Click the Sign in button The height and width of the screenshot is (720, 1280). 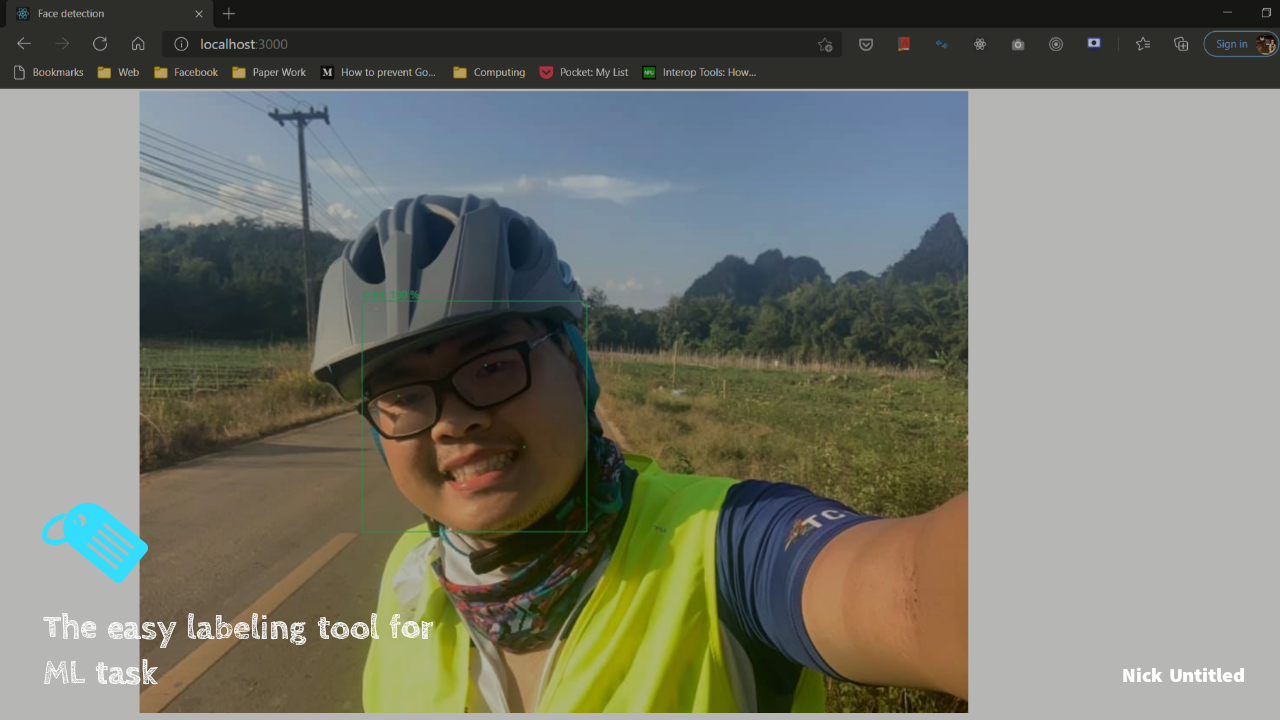click(x=1232, y=44)
